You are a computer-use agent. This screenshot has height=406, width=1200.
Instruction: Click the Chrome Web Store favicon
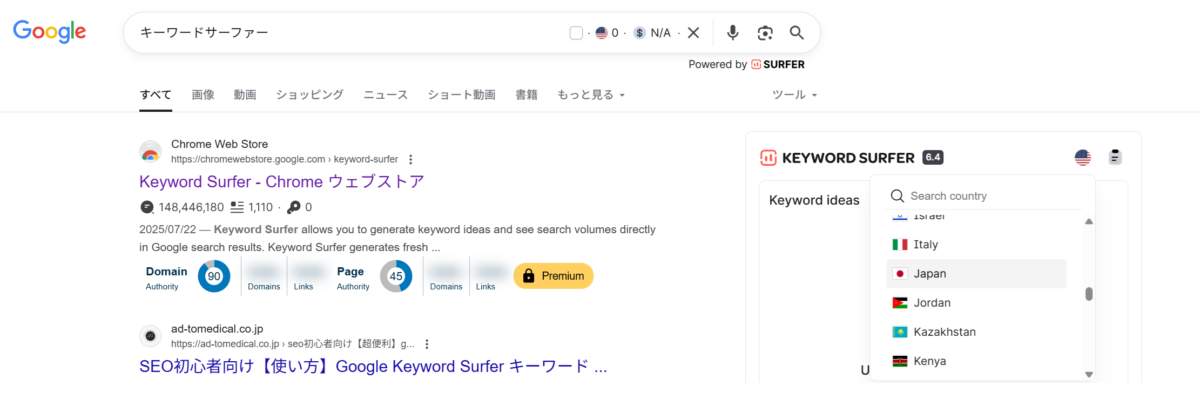(x=150, y=152)
